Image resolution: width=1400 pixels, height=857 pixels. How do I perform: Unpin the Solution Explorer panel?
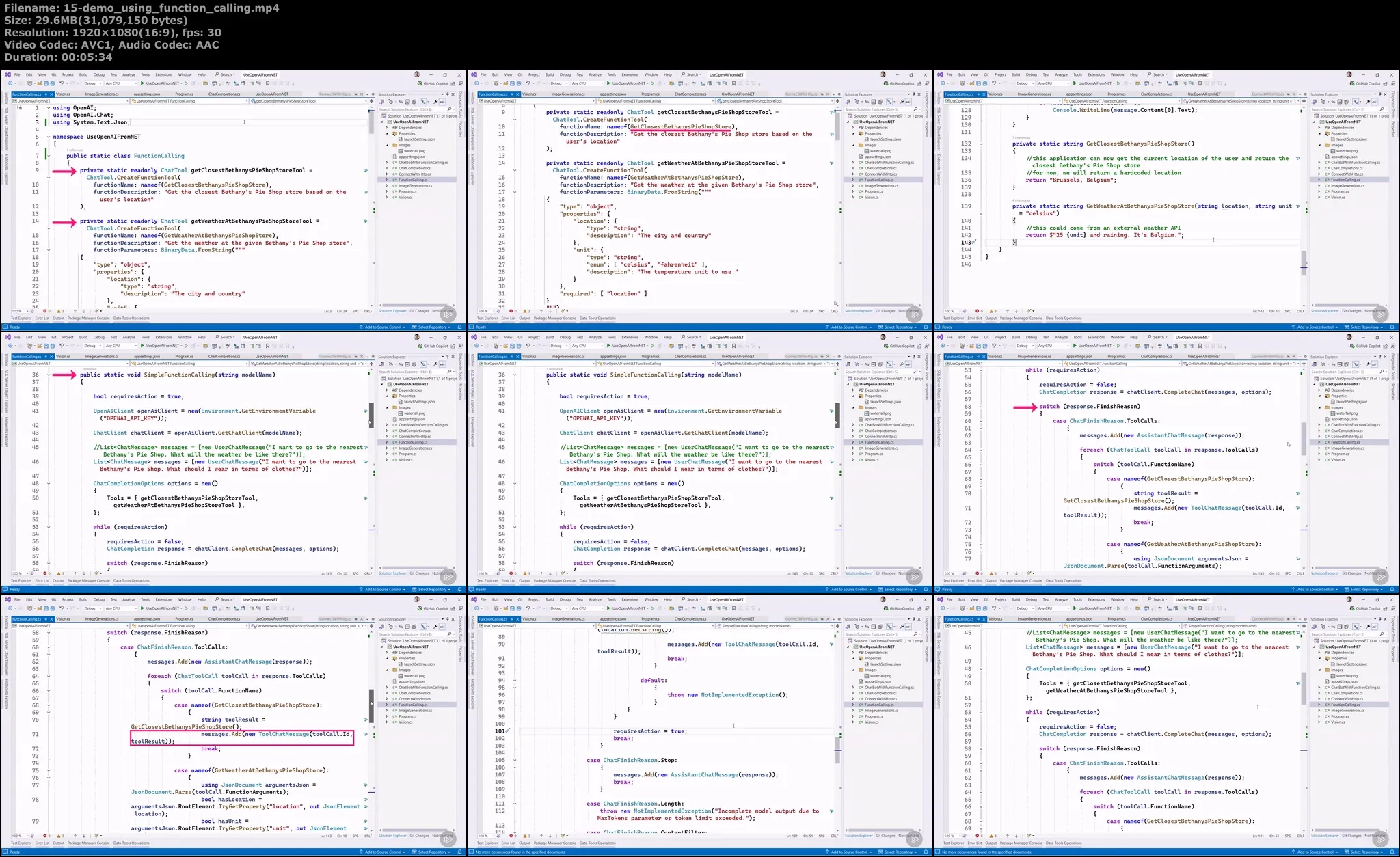click(x=447, y=94)
